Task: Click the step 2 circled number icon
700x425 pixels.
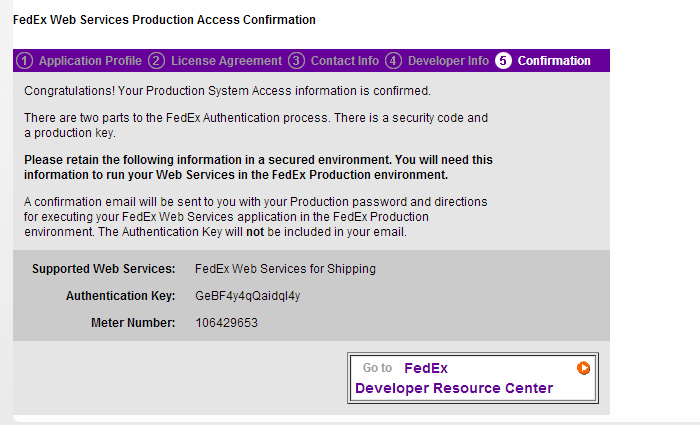Action: [157, 61]
